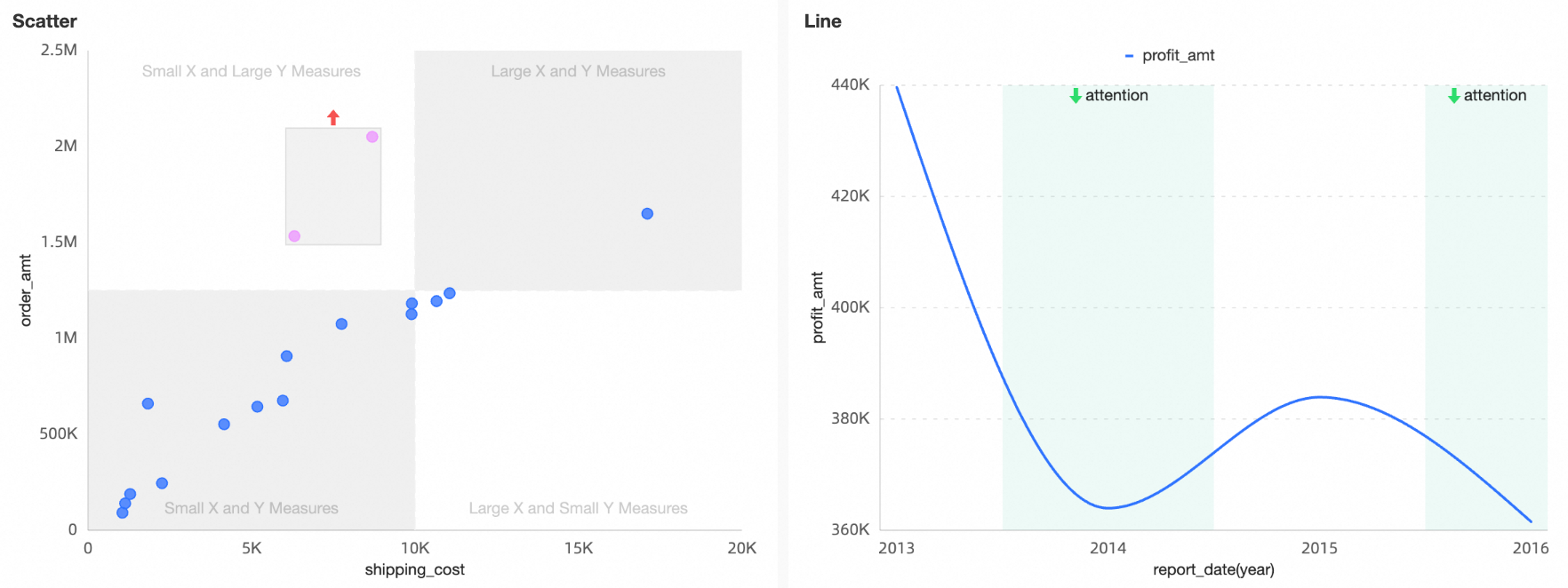Click the Scatter chart title
Screen dimensions: 1568x588
(x=44, y=21)
